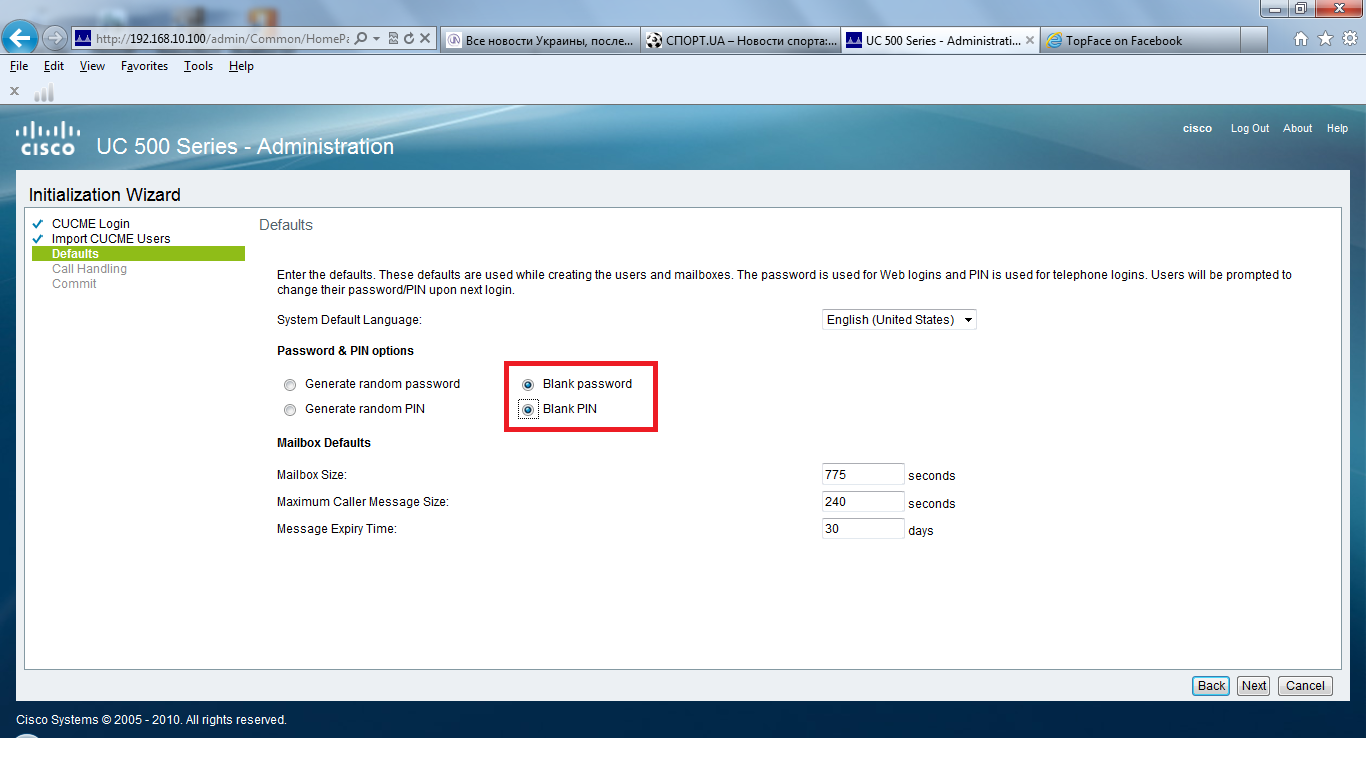Image resolution: width=1366 pixels, height=768 pixels.
Task: Click the Cisco logo in the page header
Action: (x=47, y=137)
